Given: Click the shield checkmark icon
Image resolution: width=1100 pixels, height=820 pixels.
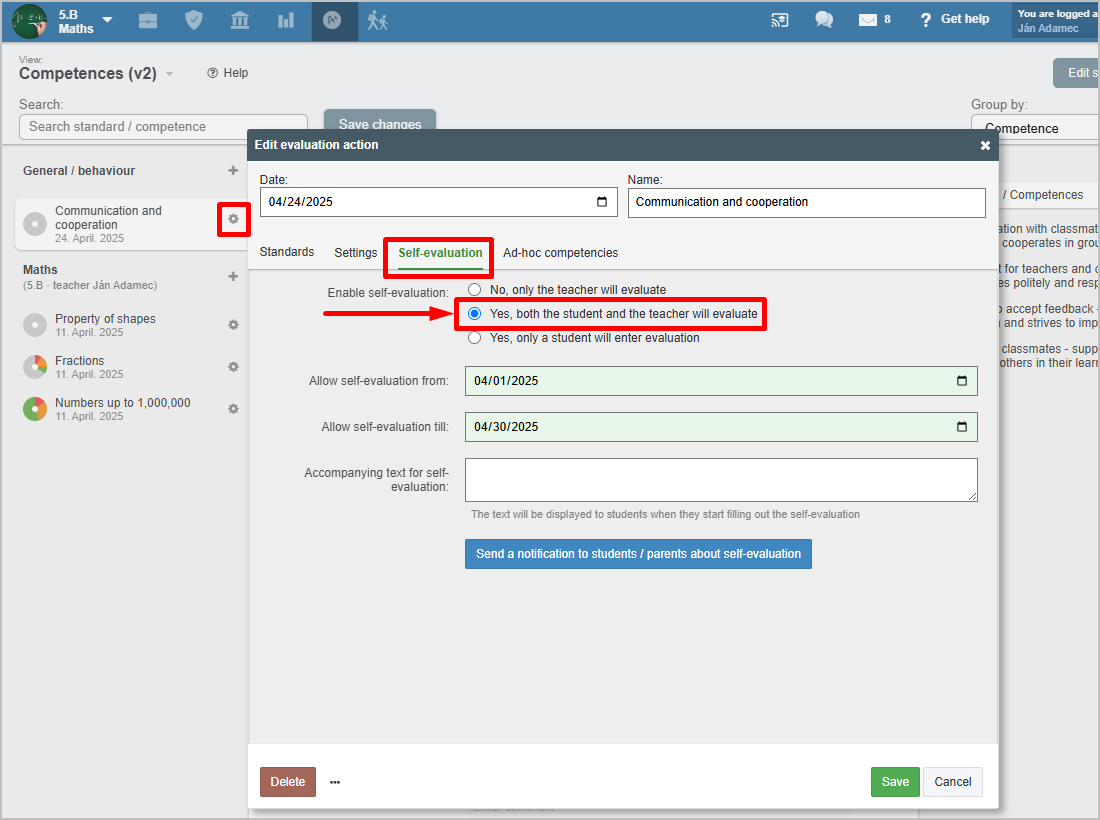Looking at the screenshot, I should (x=194, y=20).
